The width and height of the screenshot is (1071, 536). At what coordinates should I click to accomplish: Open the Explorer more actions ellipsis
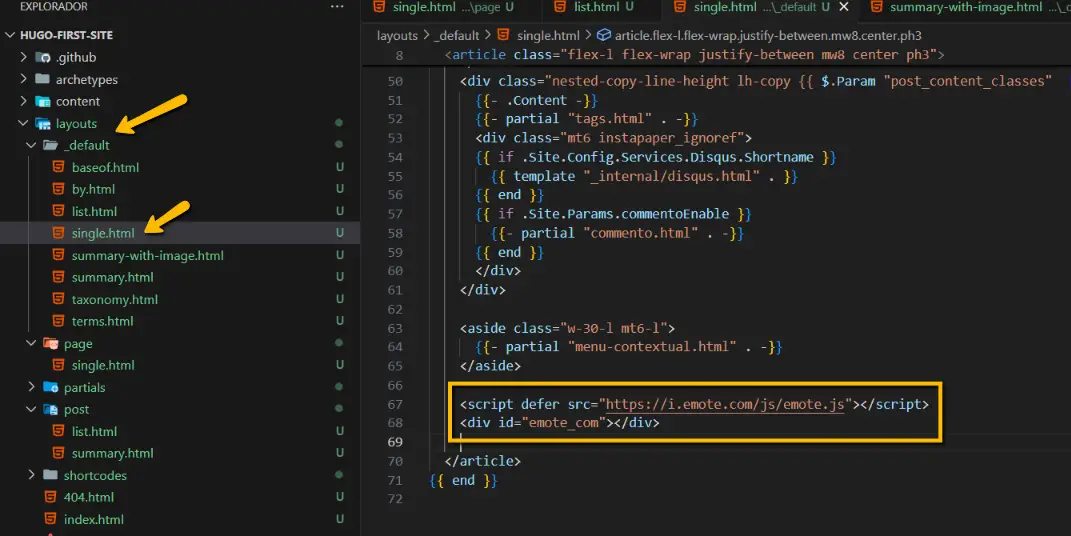[x=337, y=7]
